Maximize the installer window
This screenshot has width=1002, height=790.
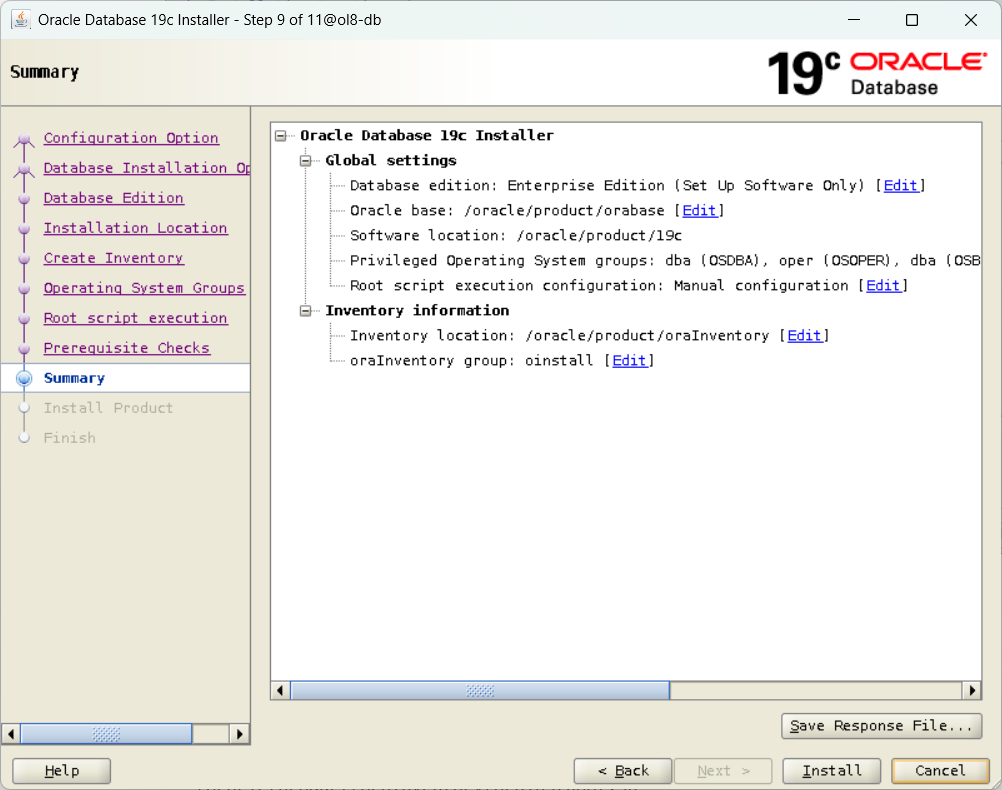[x=912, y=20]
